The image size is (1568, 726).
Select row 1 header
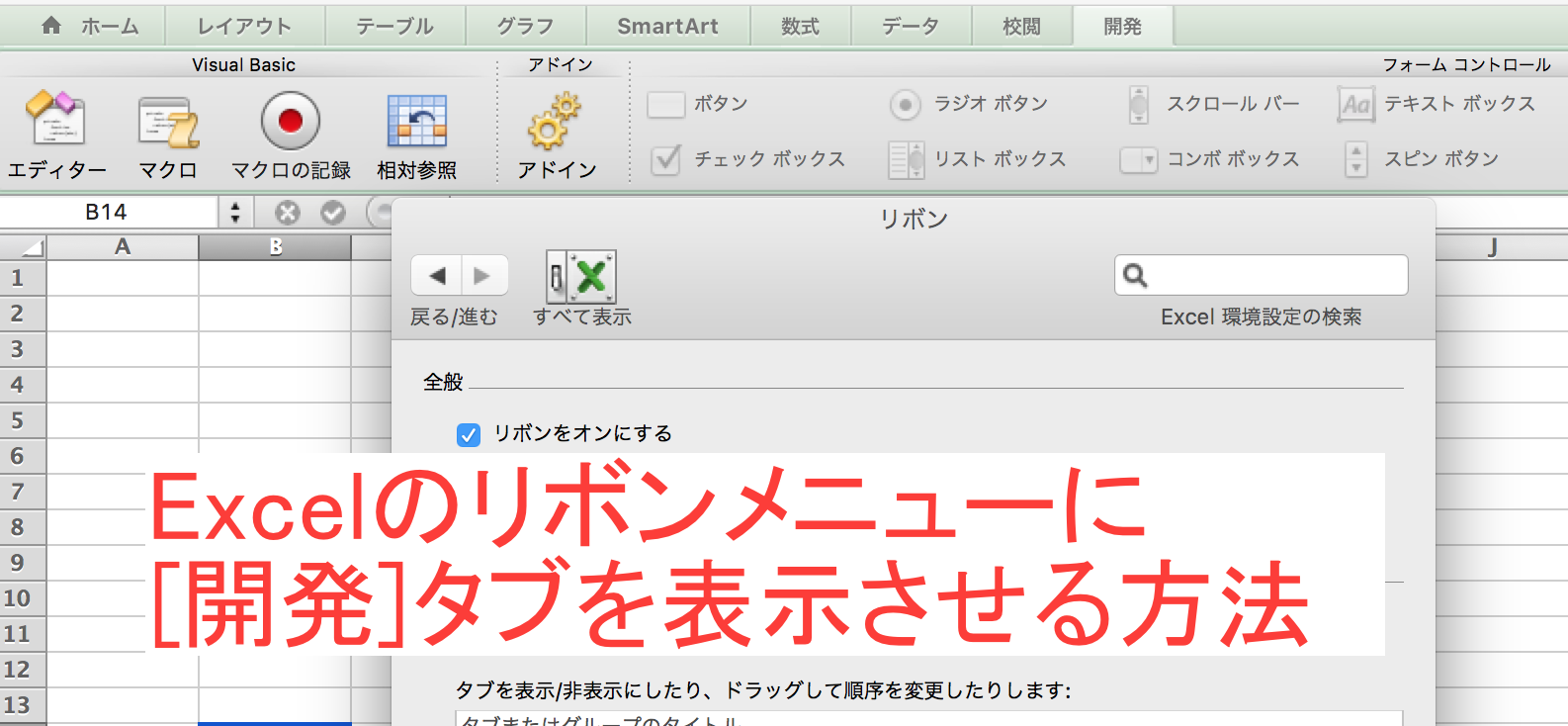pos(23,278)
